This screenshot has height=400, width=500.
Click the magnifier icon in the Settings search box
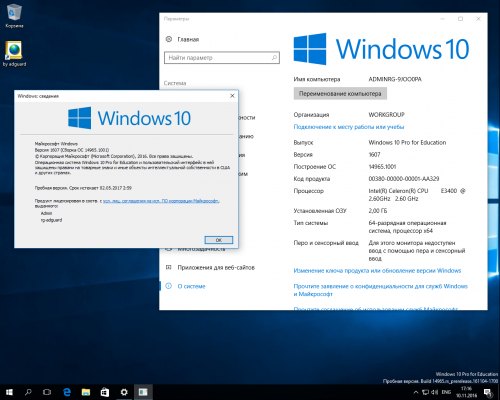(x=274, y=58)
